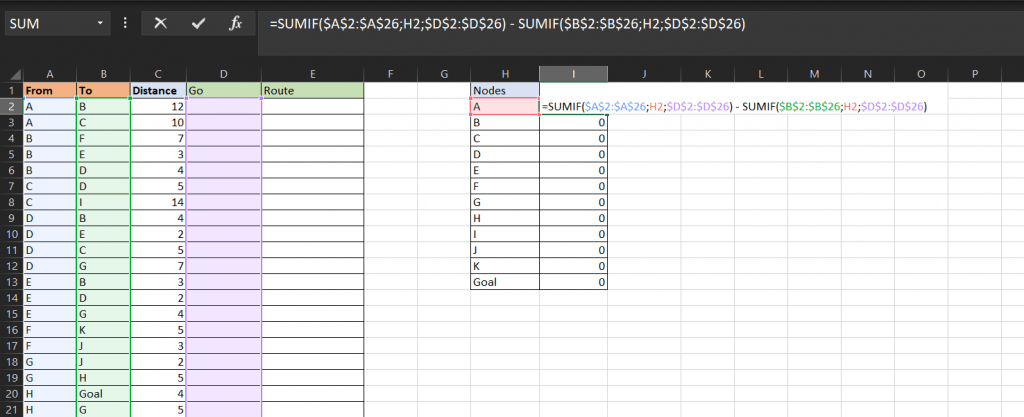Screen dimensions: 1024x417
Task: Confirm formula with the checkmark Enter icon
Action: [x=197, y=23]
